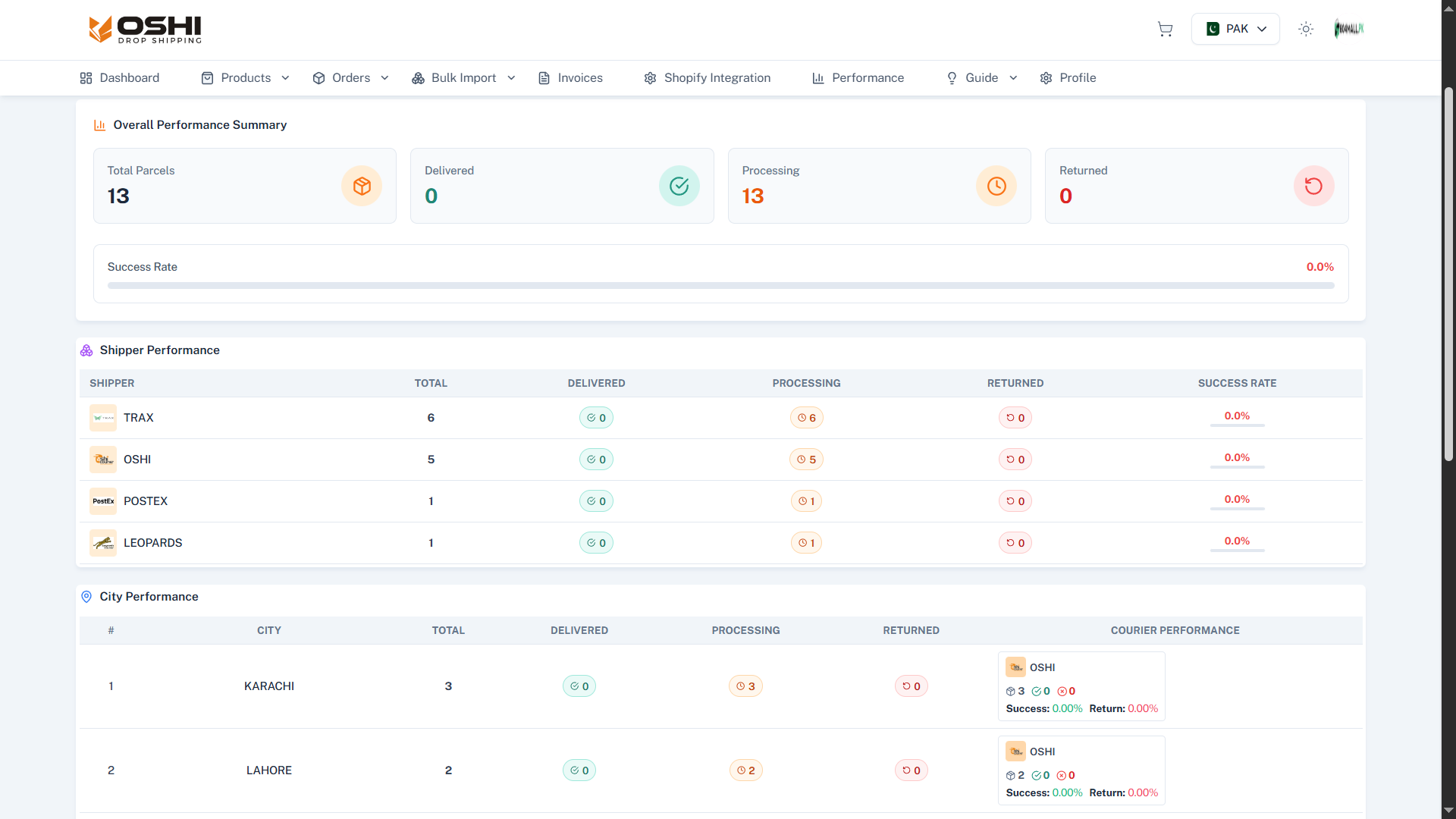
Task: Click the user profile avatar
Action: (x=1348, y=29)
